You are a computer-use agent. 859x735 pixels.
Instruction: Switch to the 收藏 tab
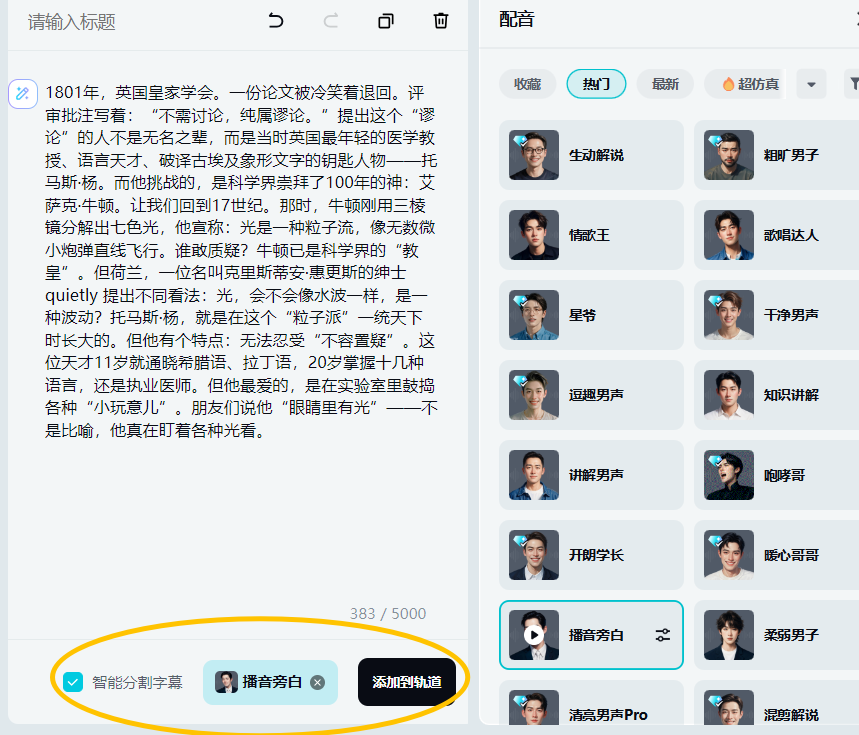(527, 84)
